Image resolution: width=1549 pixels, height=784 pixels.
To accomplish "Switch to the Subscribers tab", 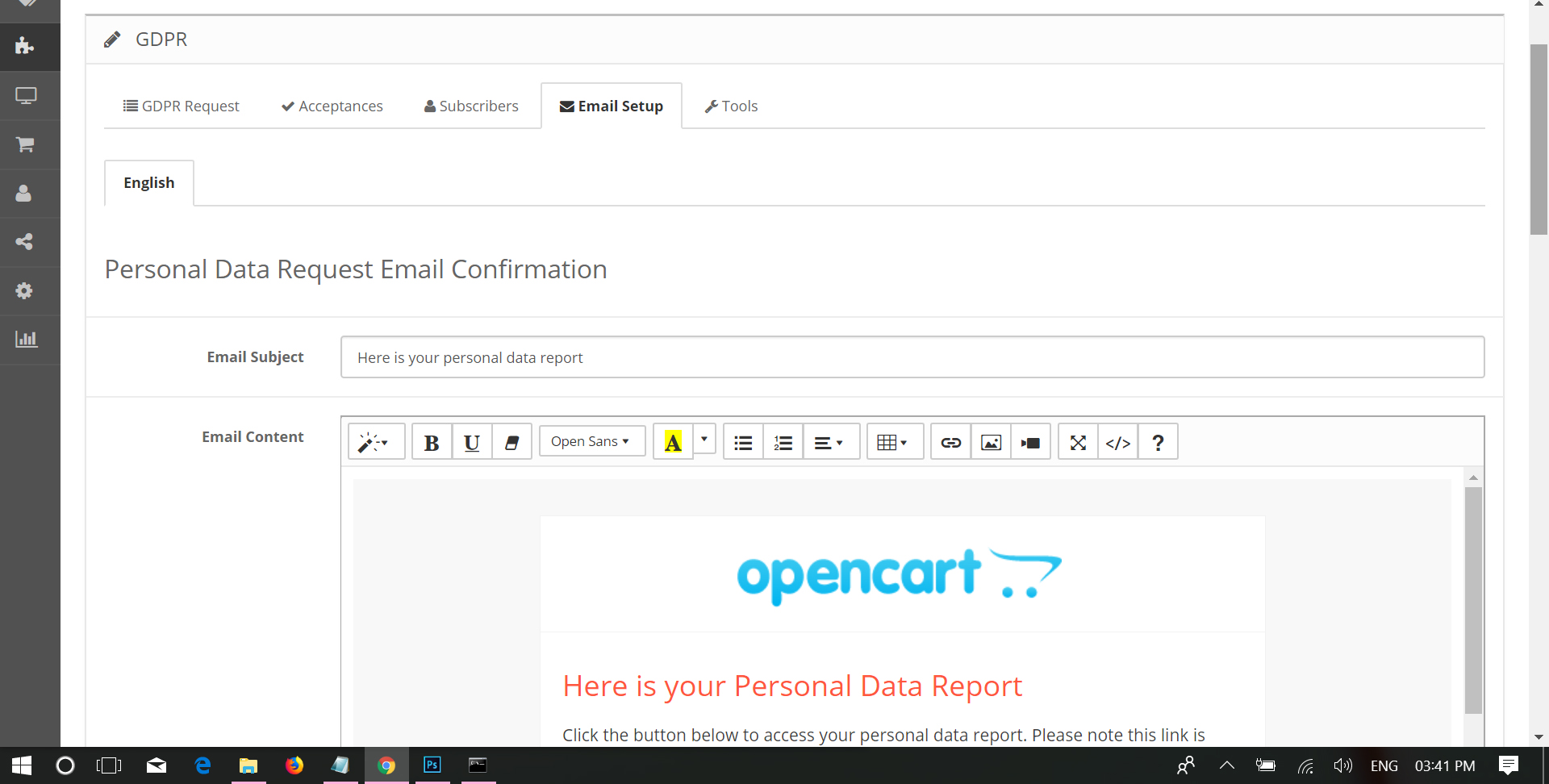I will click(471, 106).
